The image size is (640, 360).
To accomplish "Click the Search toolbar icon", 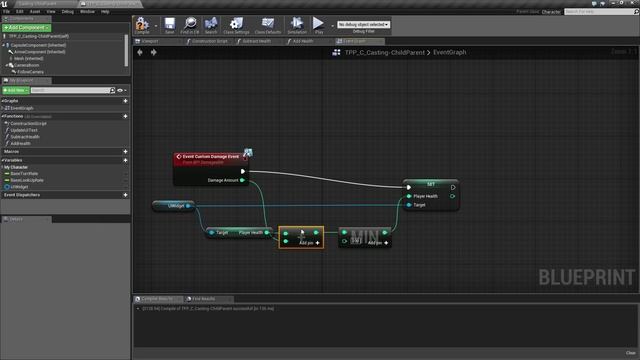I will tap(211, 25).
